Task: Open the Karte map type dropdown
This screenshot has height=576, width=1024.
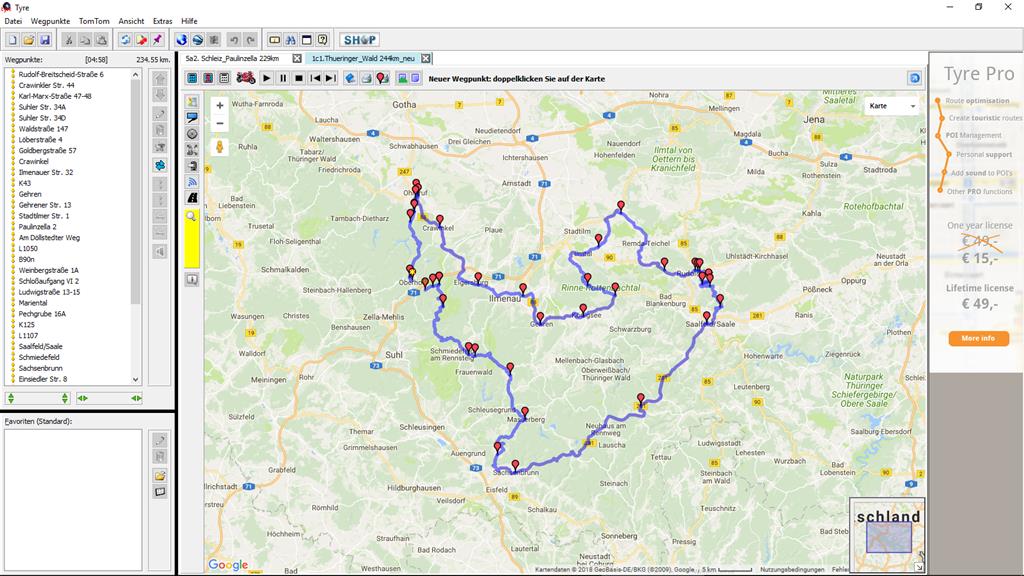Action: pos(892,106)
